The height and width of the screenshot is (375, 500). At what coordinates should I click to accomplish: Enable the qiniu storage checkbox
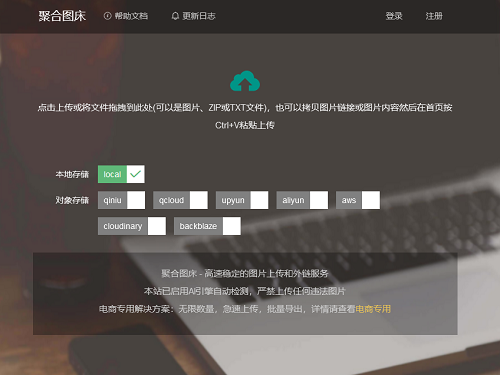tap(136, 200)
